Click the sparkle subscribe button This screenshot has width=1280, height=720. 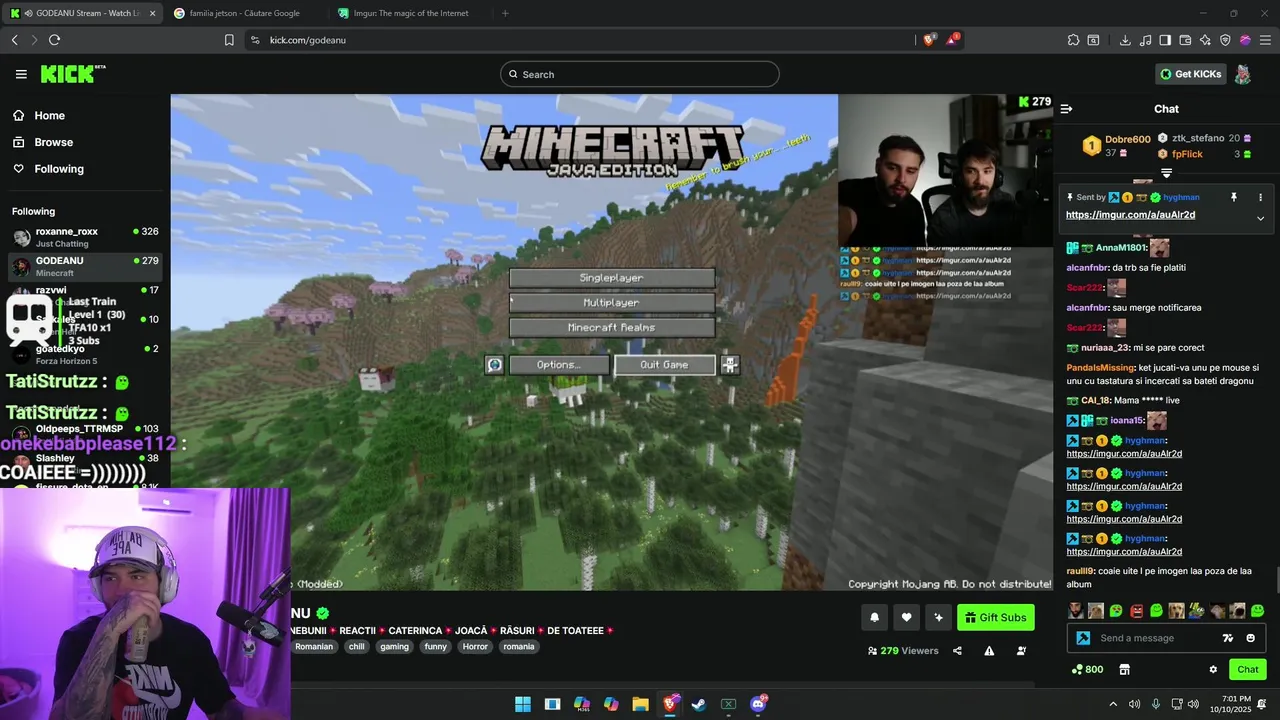(938, 618)
